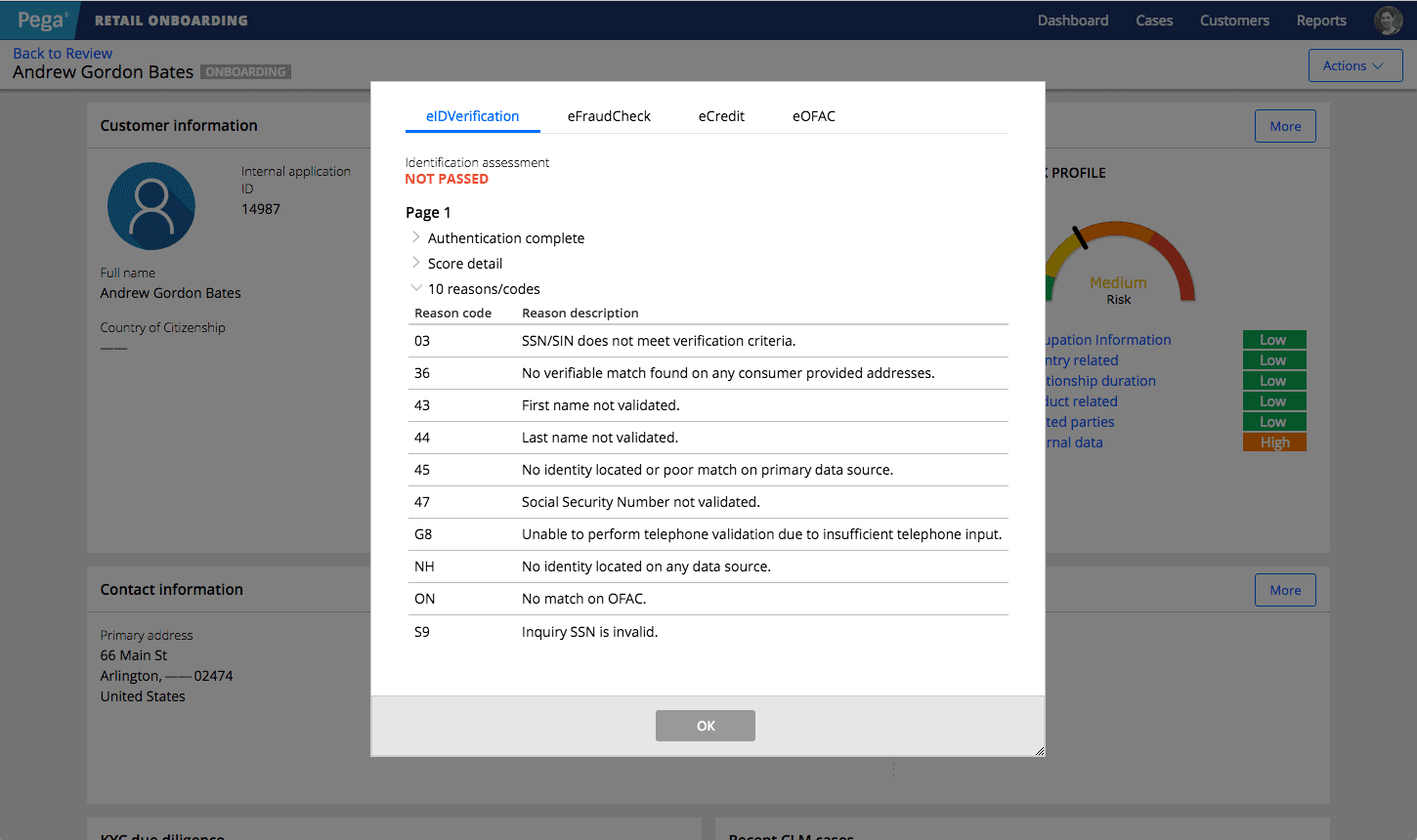Screen dimensions: 1417x840
Task: Select reason code 36 row
Action: point(708,373)
